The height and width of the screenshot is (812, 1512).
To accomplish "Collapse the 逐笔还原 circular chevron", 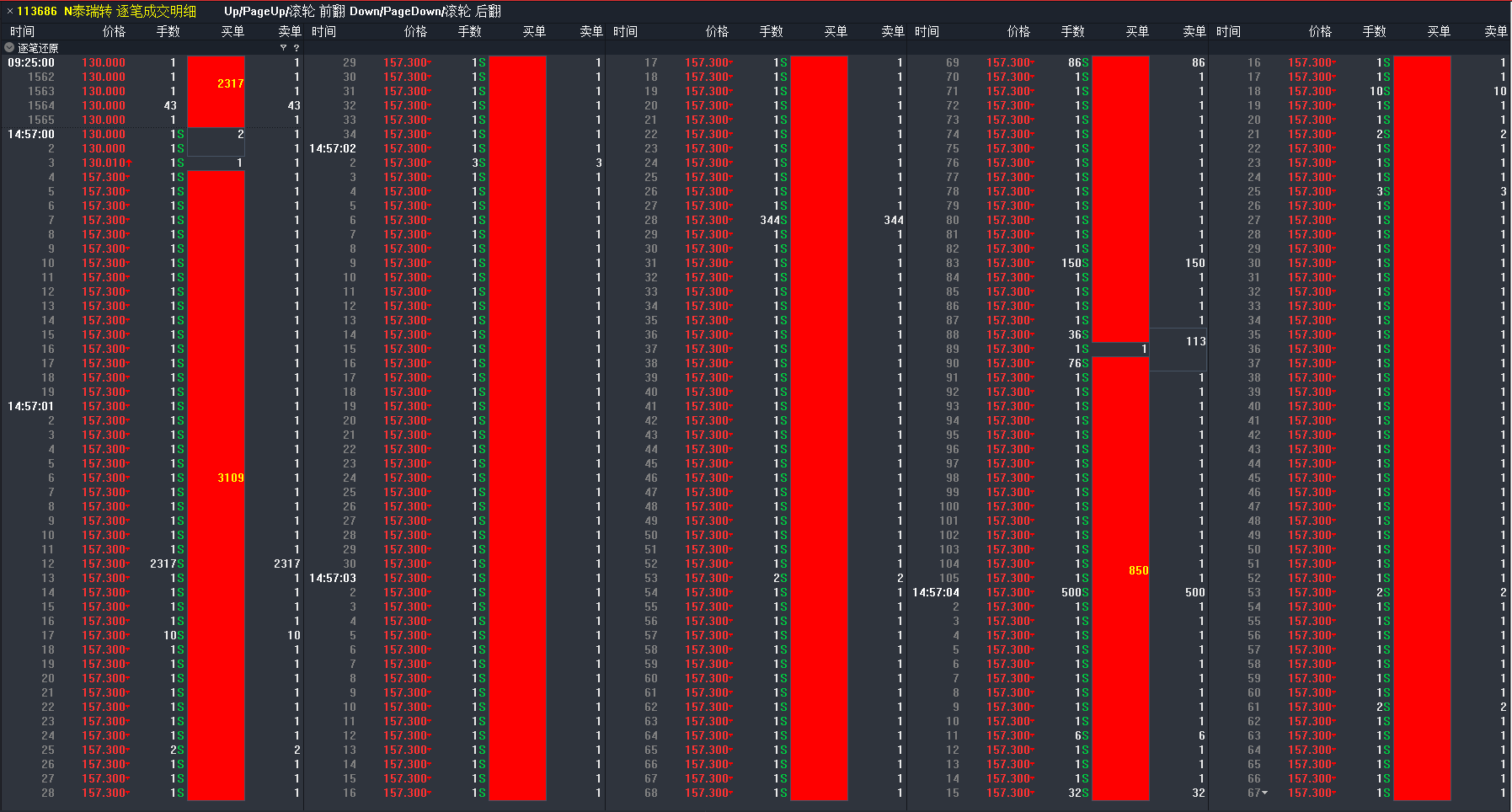I will click(9, 48).
